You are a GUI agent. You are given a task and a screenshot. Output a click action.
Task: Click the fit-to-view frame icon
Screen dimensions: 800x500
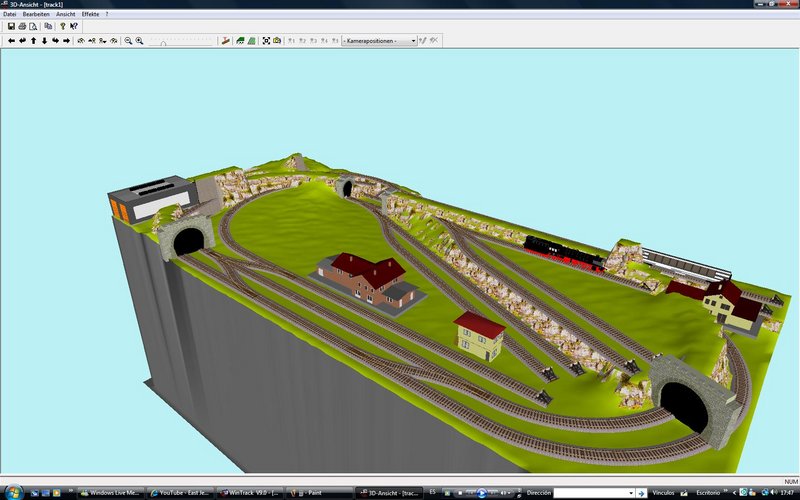point(266,40)
